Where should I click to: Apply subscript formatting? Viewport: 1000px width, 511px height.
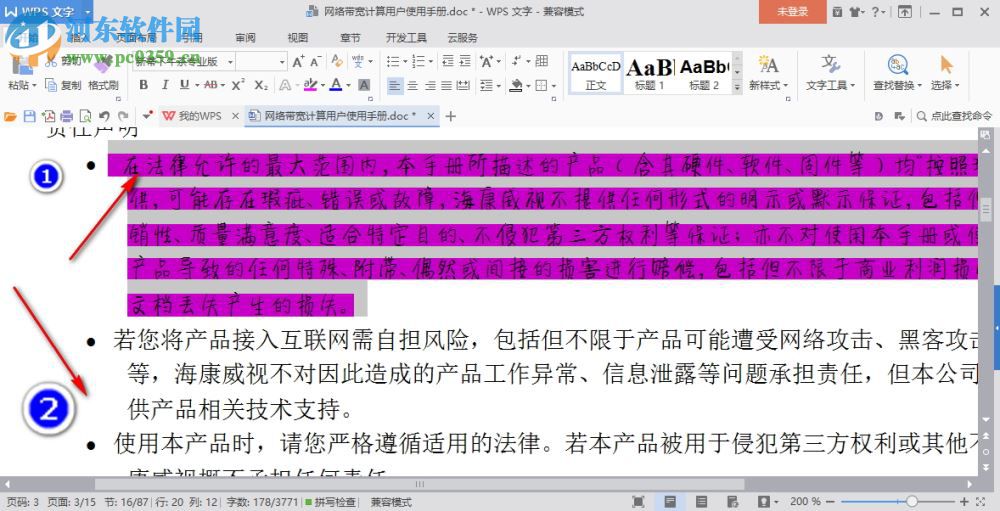261,85
